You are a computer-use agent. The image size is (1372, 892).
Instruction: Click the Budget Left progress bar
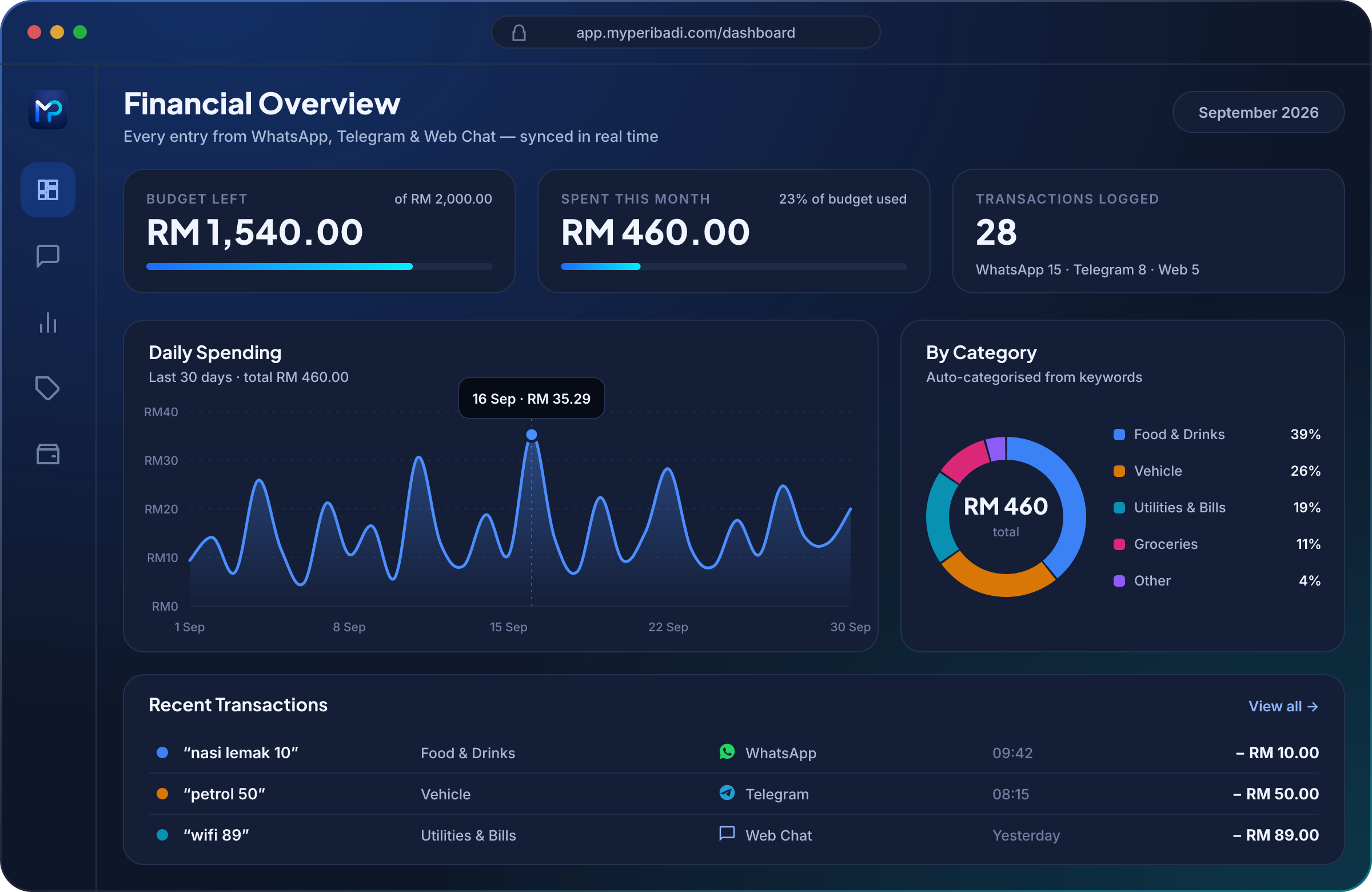(320, 266)
